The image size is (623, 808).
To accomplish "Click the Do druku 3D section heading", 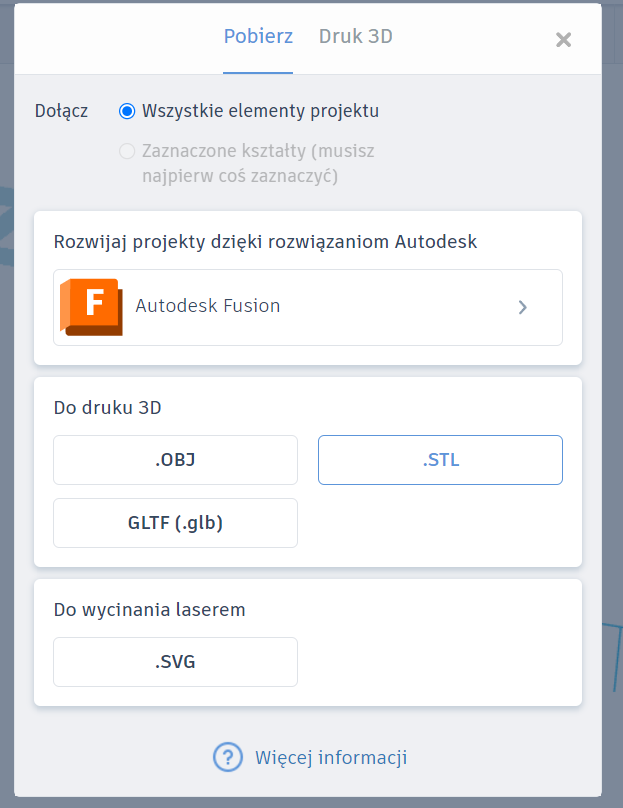I will (x=107, y=408).
